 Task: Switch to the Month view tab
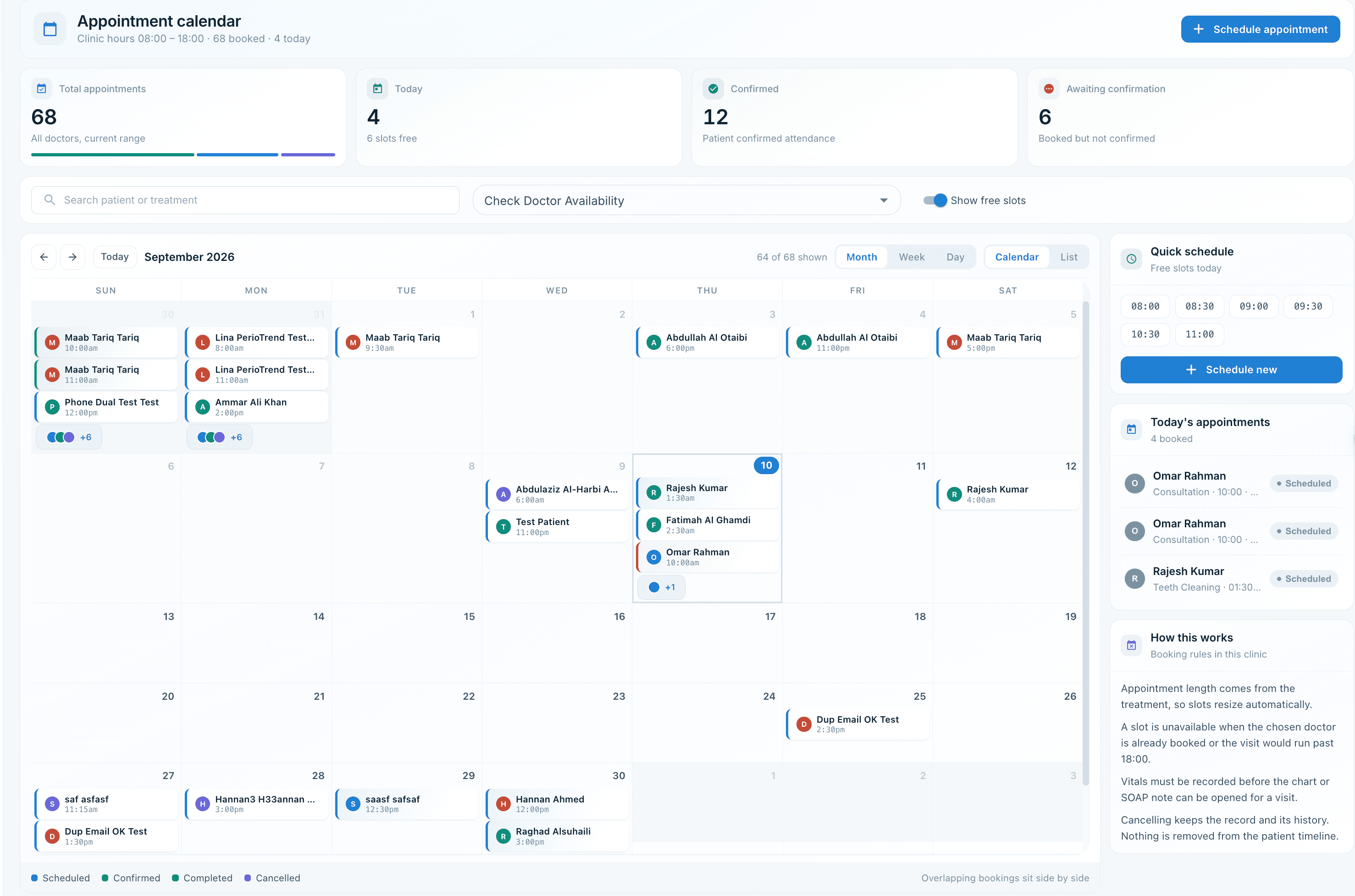click(861, 257)
